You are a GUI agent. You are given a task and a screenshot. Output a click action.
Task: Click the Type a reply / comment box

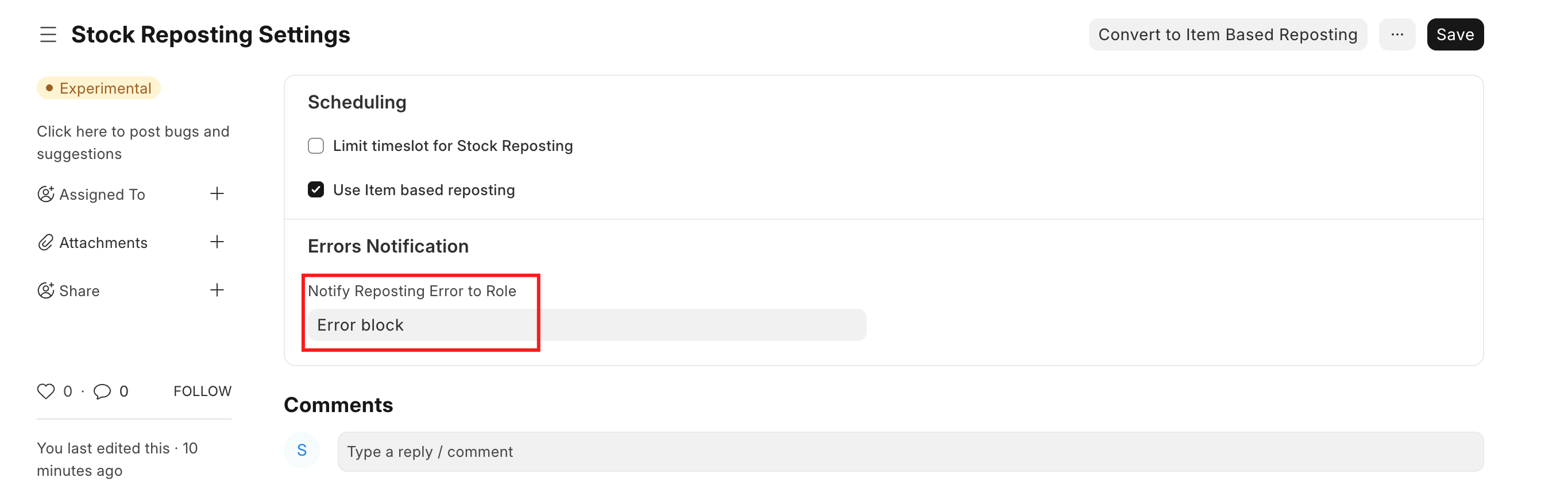click(x=910, y=451)
